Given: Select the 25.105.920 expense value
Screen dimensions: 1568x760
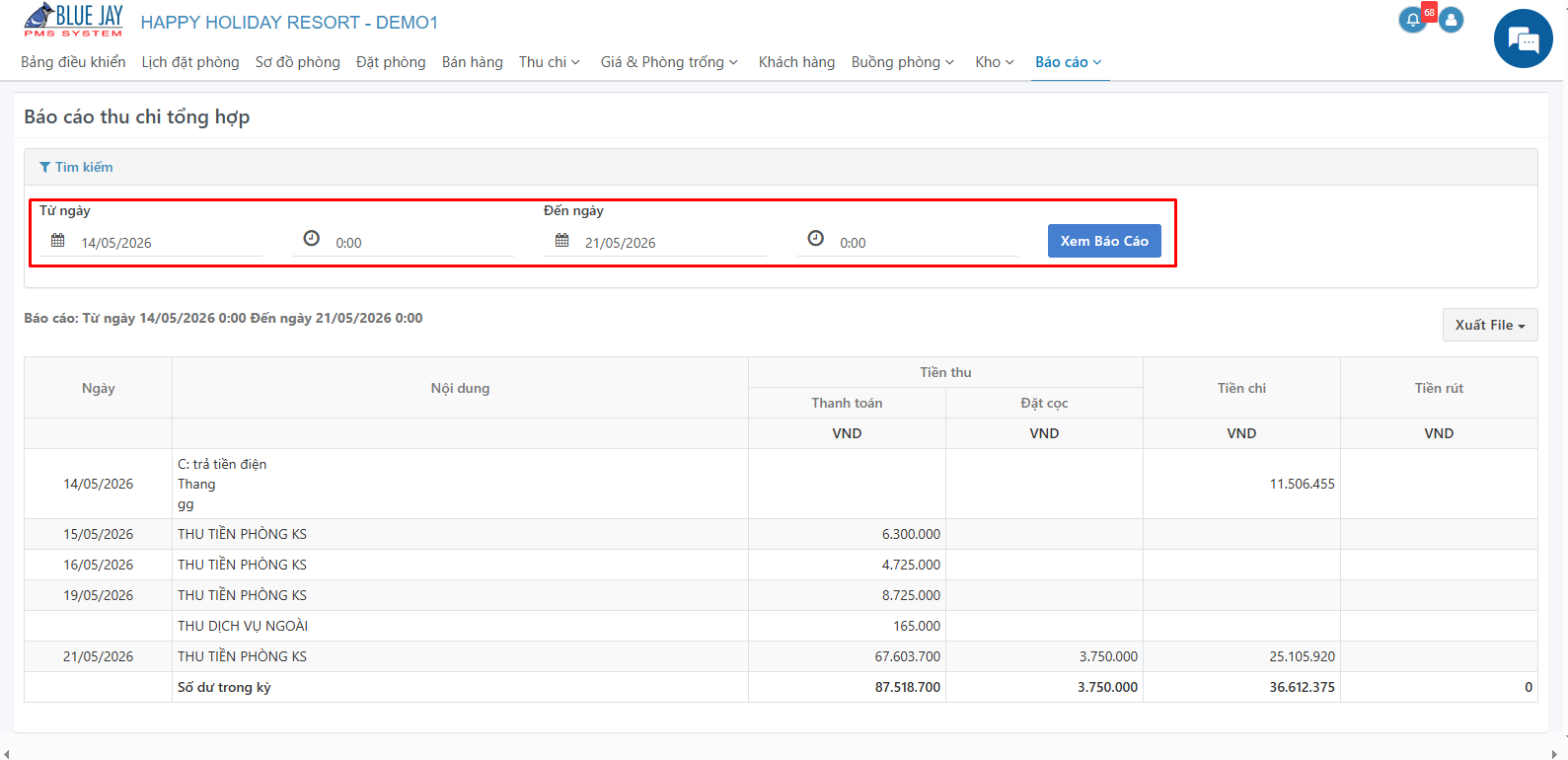Looking at the screenshot, I should 1302,656.
